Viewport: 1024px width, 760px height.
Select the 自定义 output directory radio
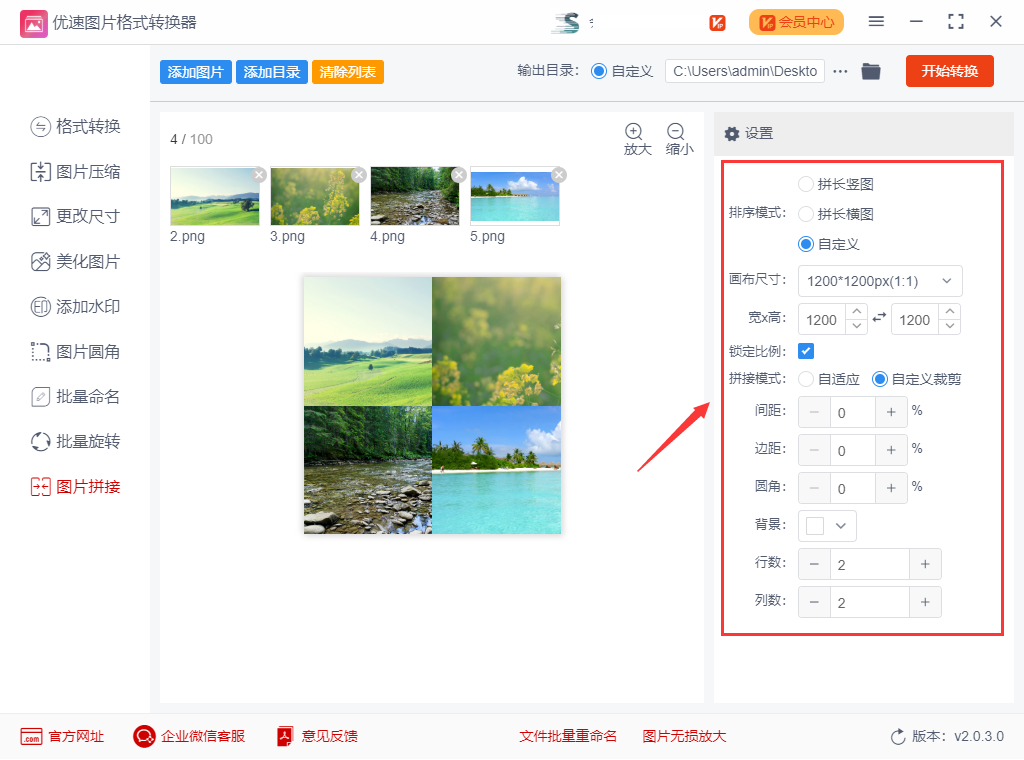tap(599, 71)
